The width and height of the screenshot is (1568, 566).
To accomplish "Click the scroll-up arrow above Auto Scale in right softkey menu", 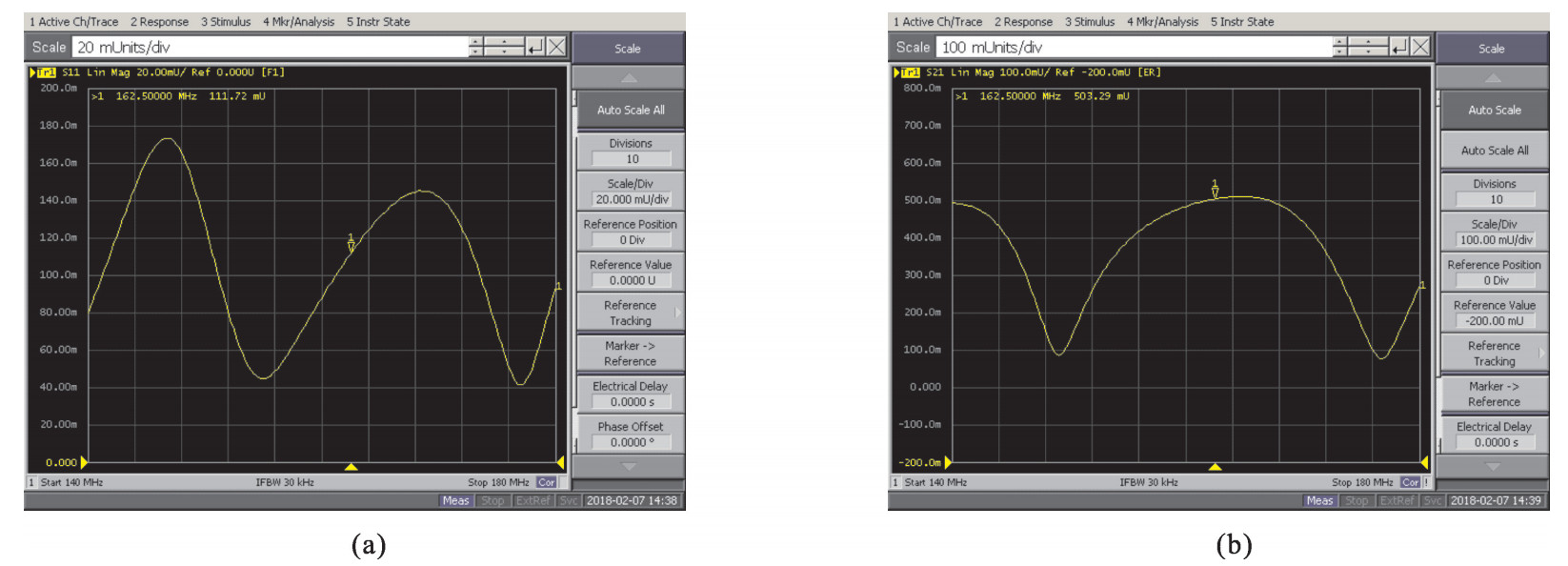I will [x=1493, y=78].
